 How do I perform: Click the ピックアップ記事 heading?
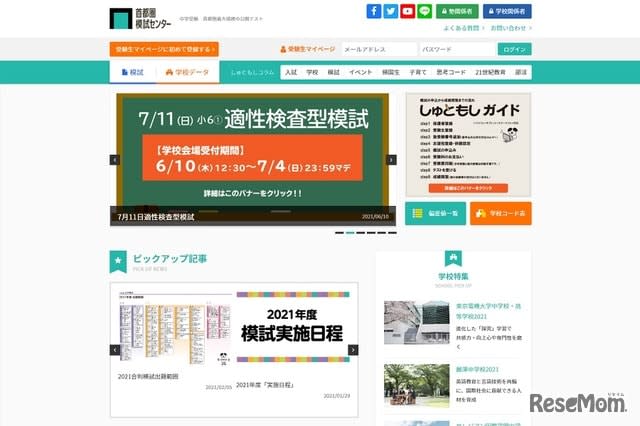coord(170,259)
